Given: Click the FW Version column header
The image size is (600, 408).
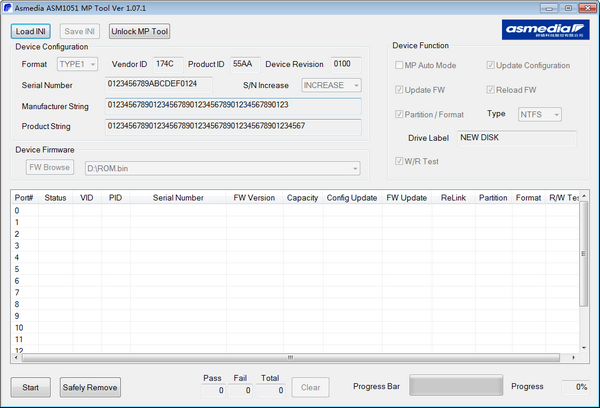Looking at the screenshot, I should point(254,198).
